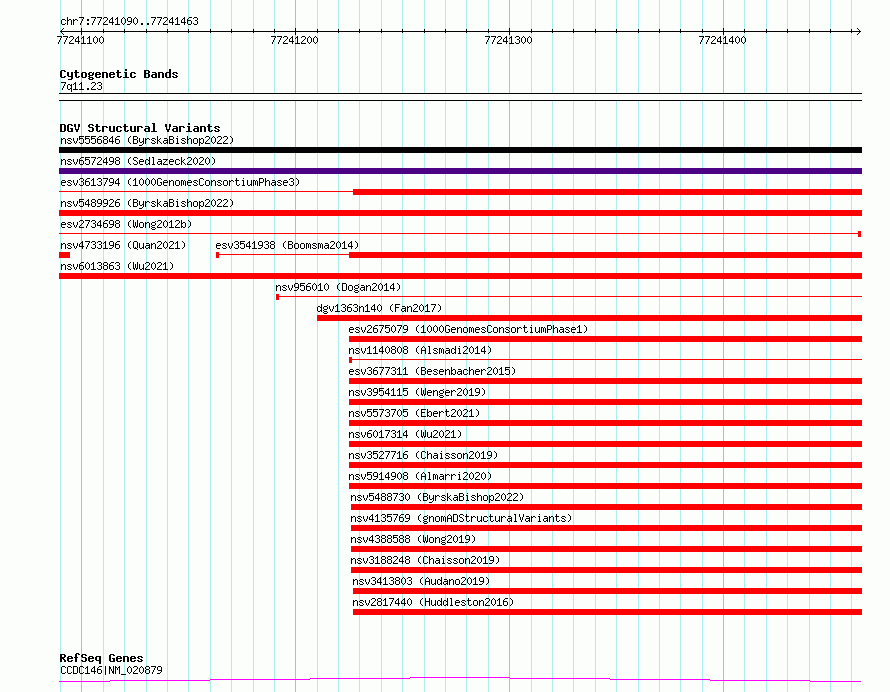The image size is (890, 692).
Task: Click the nsv5556846 black variant bar
Action: [460, 150]
